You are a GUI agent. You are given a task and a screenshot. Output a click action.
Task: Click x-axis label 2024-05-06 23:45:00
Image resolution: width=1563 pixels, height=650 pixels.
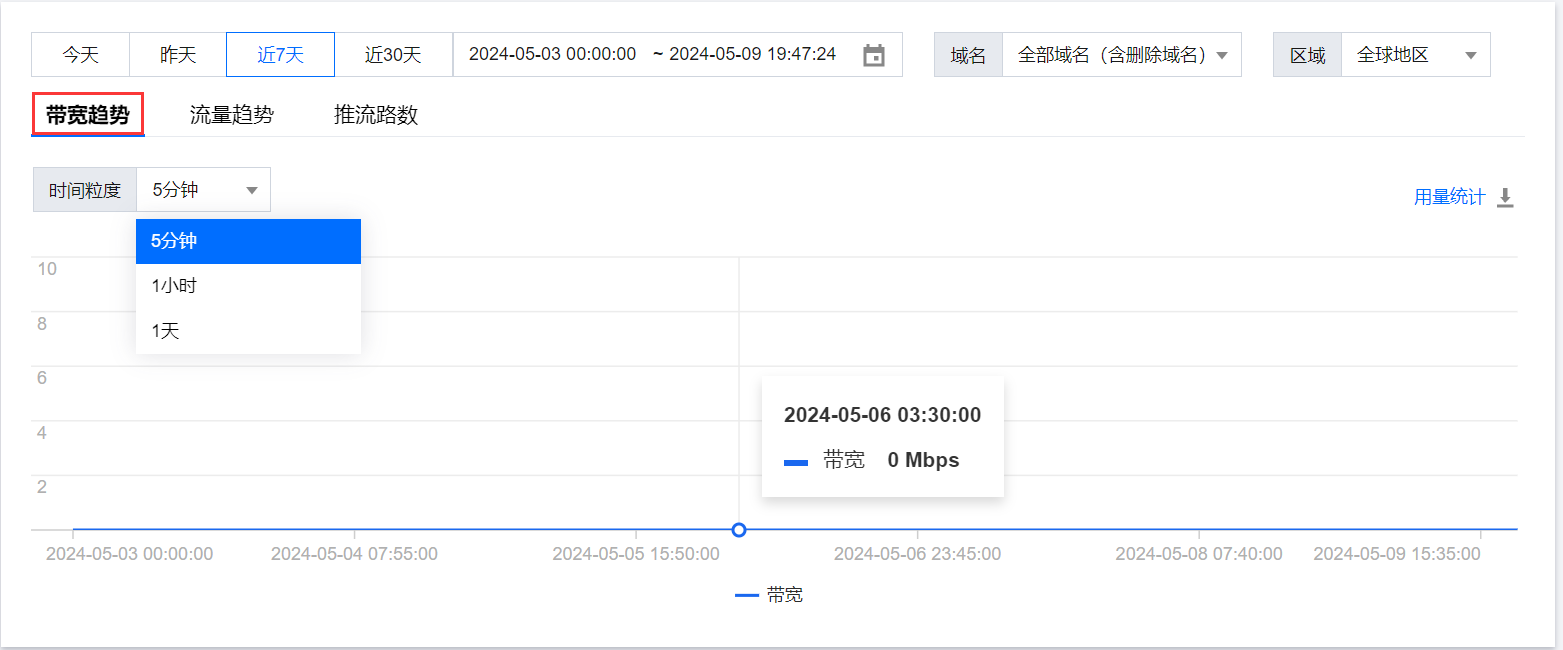917,553
